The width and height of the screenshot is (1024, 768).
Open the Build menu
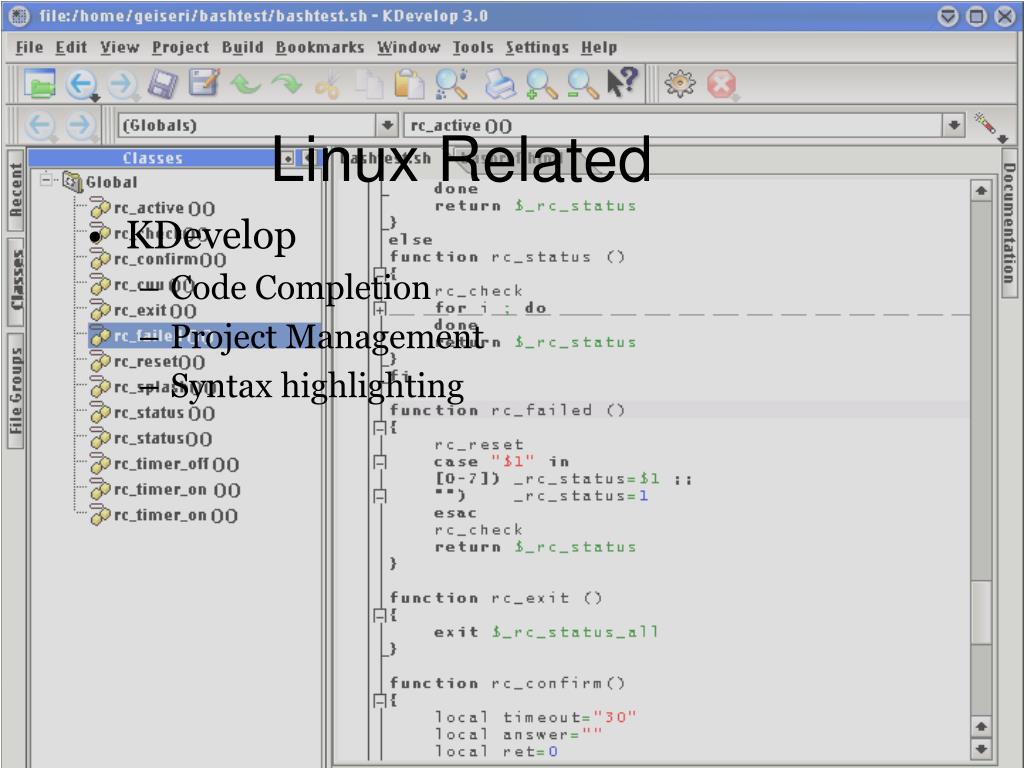[242, 47]
